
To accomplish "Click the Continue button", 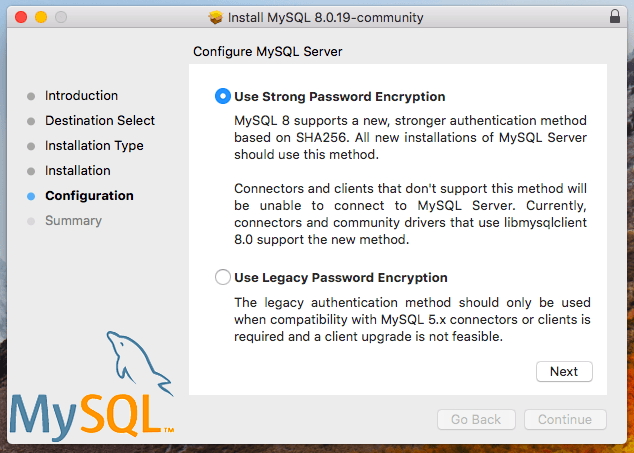I will 565,420.
